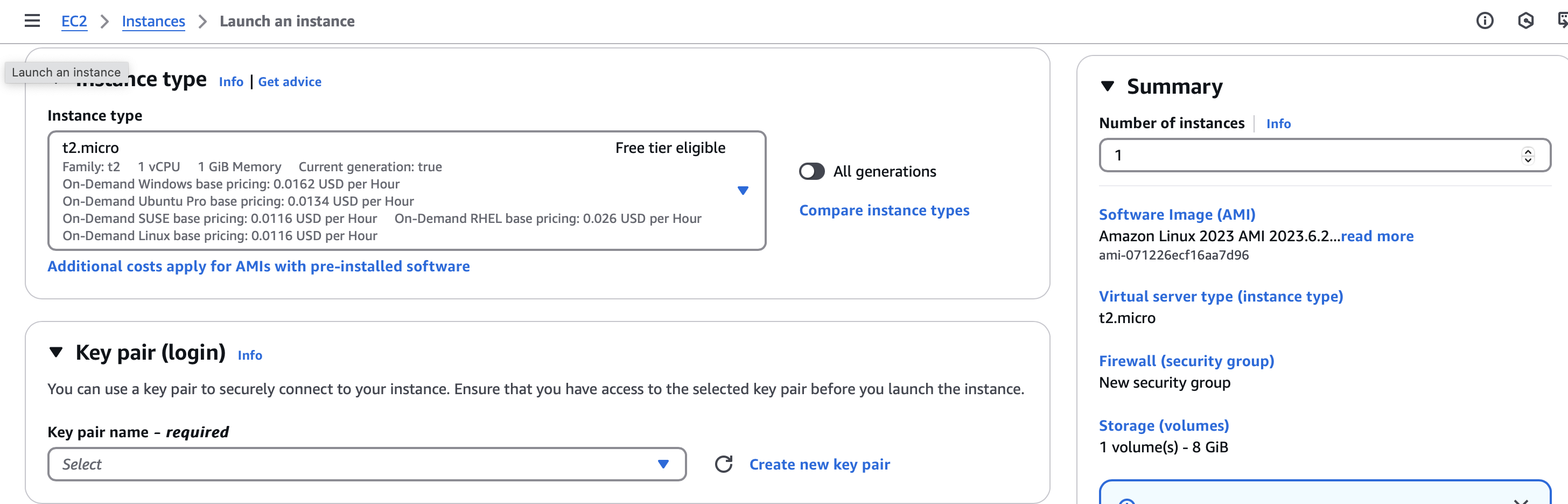Image resolution: width=1568 pixels, height=504 pixels.
Task: Click the info circle icon in header
Action: pos(1484,22)
